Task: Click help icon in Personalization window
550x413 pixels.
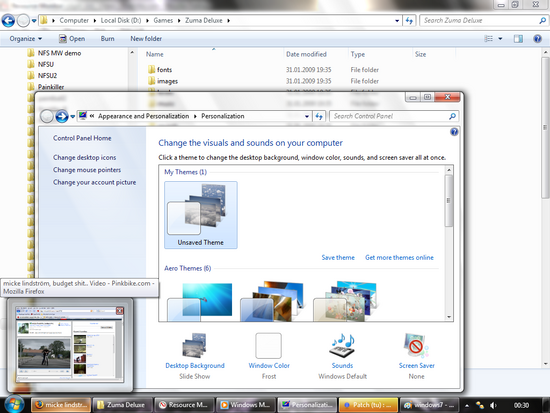Action: pos(454,132)
